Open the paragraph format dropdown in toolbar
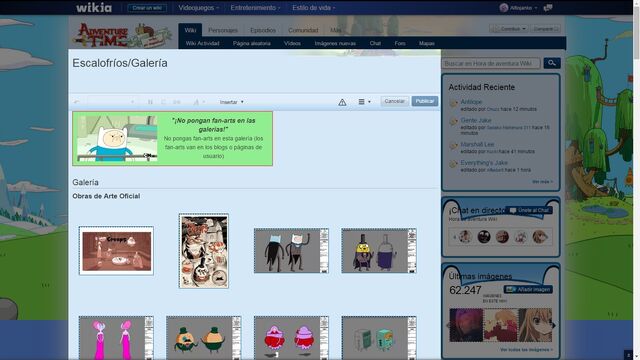 pyautogui.click(x=110, y=102)
